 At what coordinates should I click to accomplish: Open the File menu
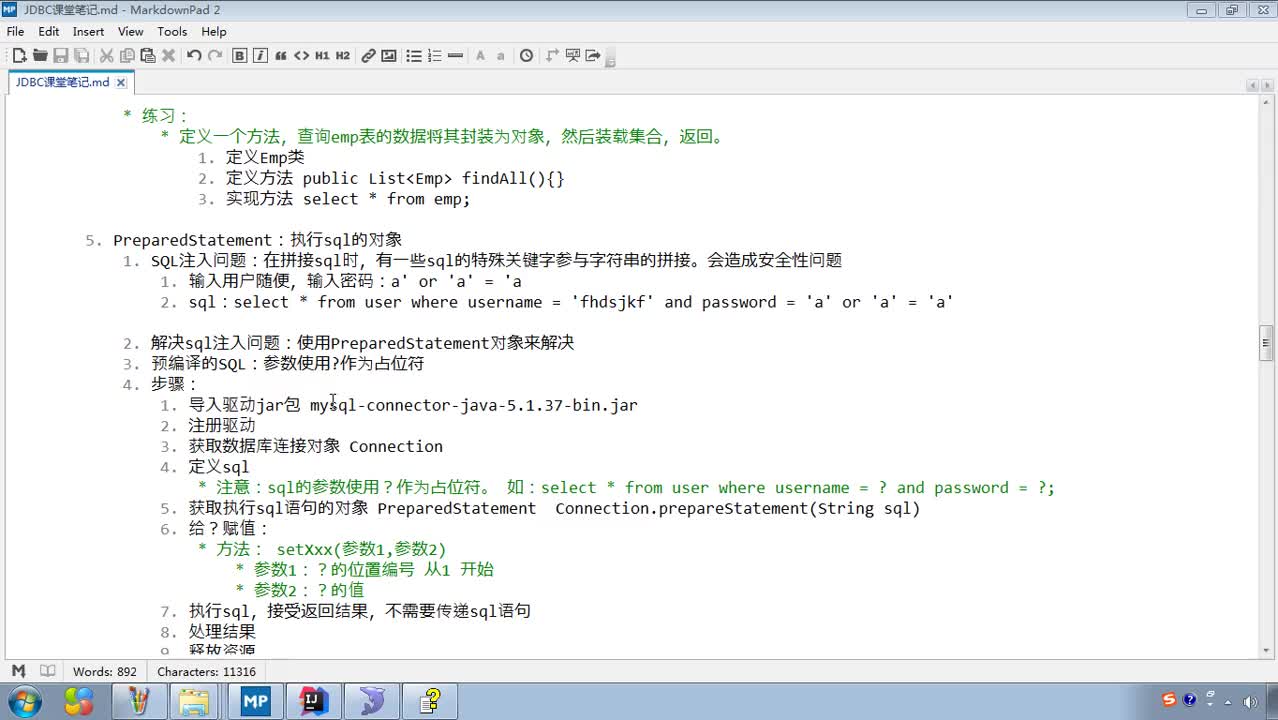coord(15,32)
